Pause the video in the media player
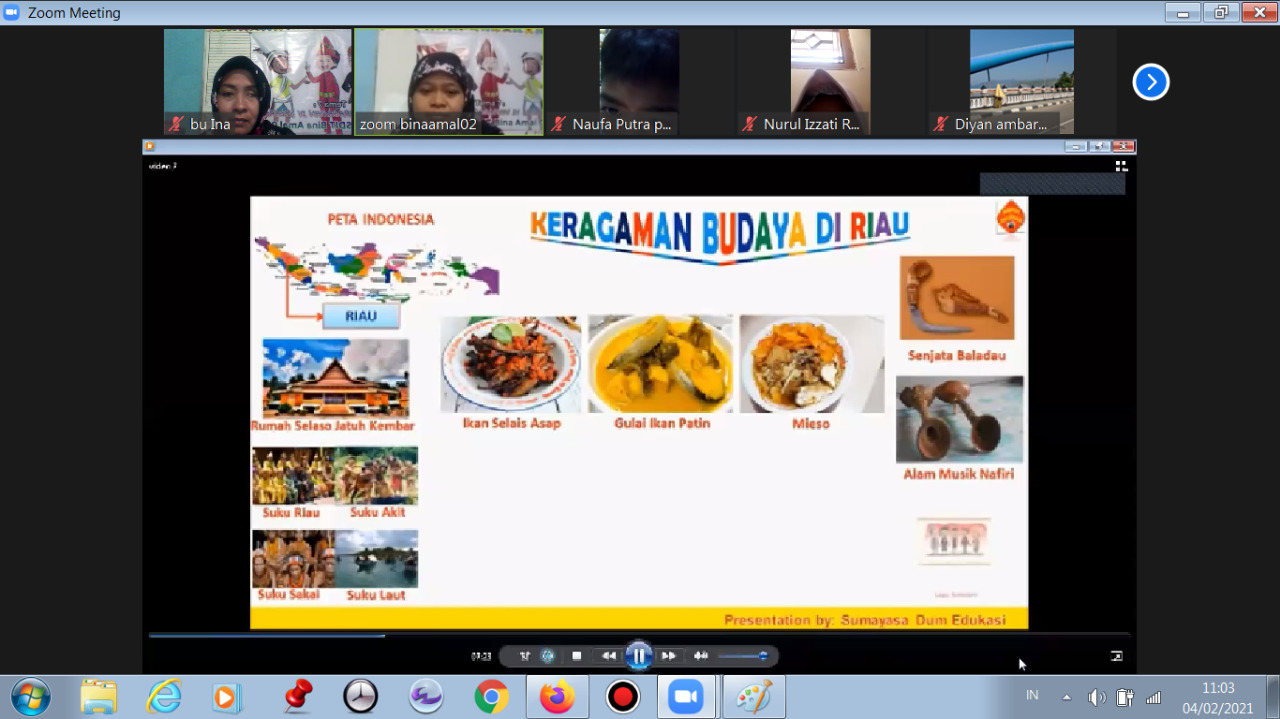Screen dimensions: 1280x719 tap(638, 656)
